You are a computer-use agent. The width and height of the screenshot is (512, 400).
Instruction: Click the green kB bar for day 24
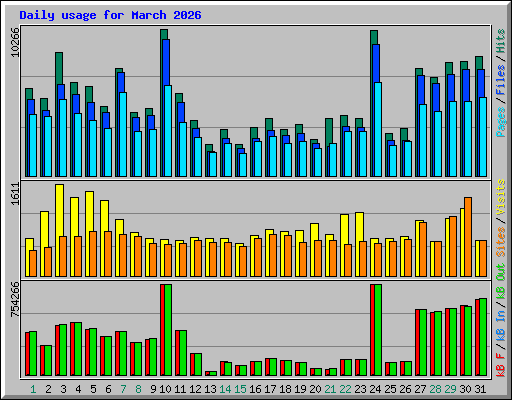(378, 330)
